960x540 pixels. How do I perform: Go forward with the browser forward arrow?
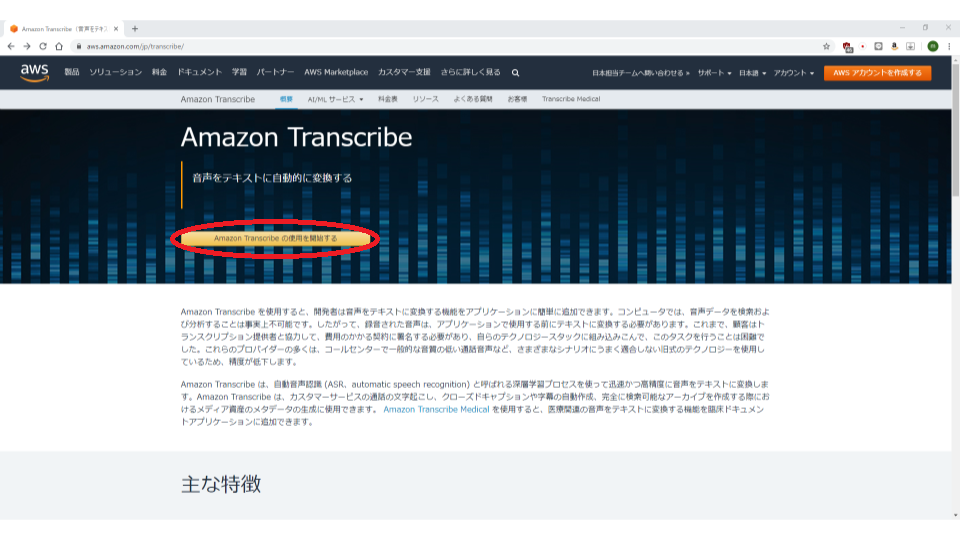27,46
